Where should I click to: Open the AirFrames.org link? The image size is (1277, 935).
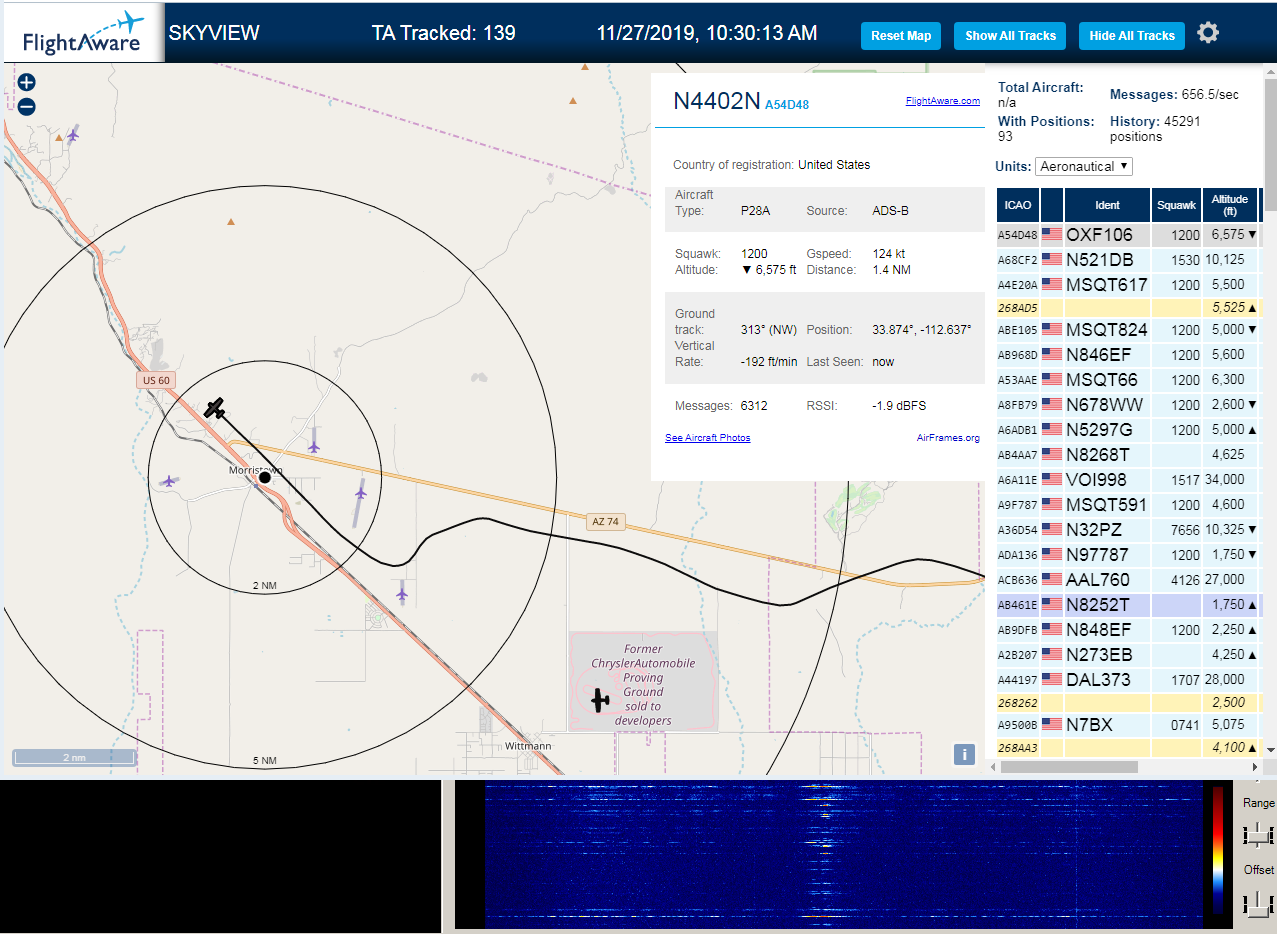coord(948,437)
